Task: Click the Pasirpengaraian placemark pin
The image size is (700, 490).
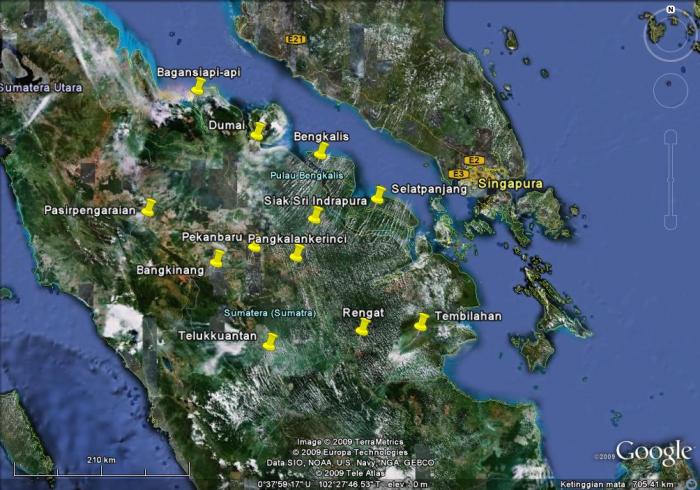Action: [149, 208]
